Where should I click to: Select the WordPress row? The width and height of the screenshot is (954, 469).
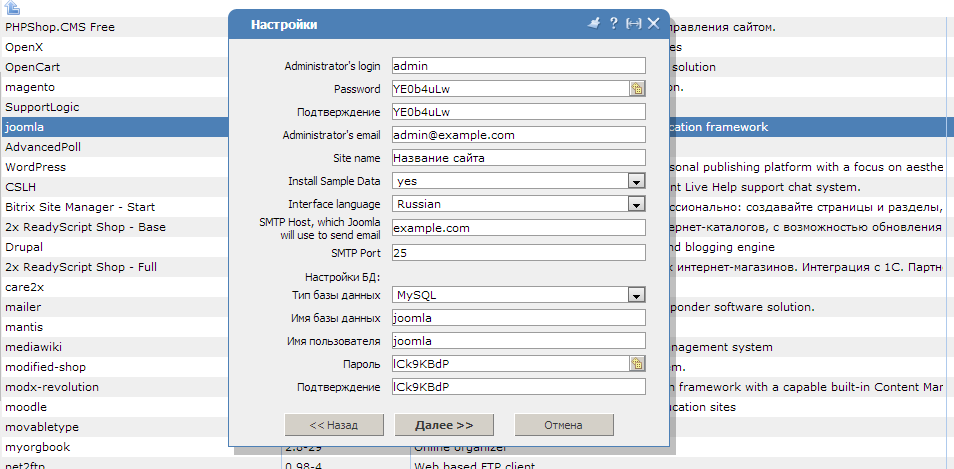click(35, 167)
